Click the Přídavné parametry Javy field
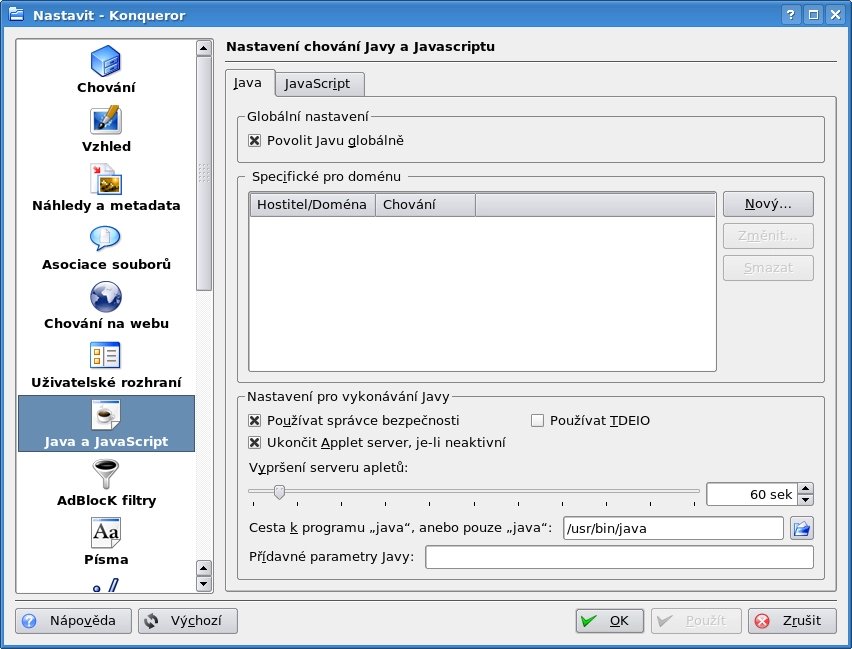852x649 pixels. pos(619,557)
